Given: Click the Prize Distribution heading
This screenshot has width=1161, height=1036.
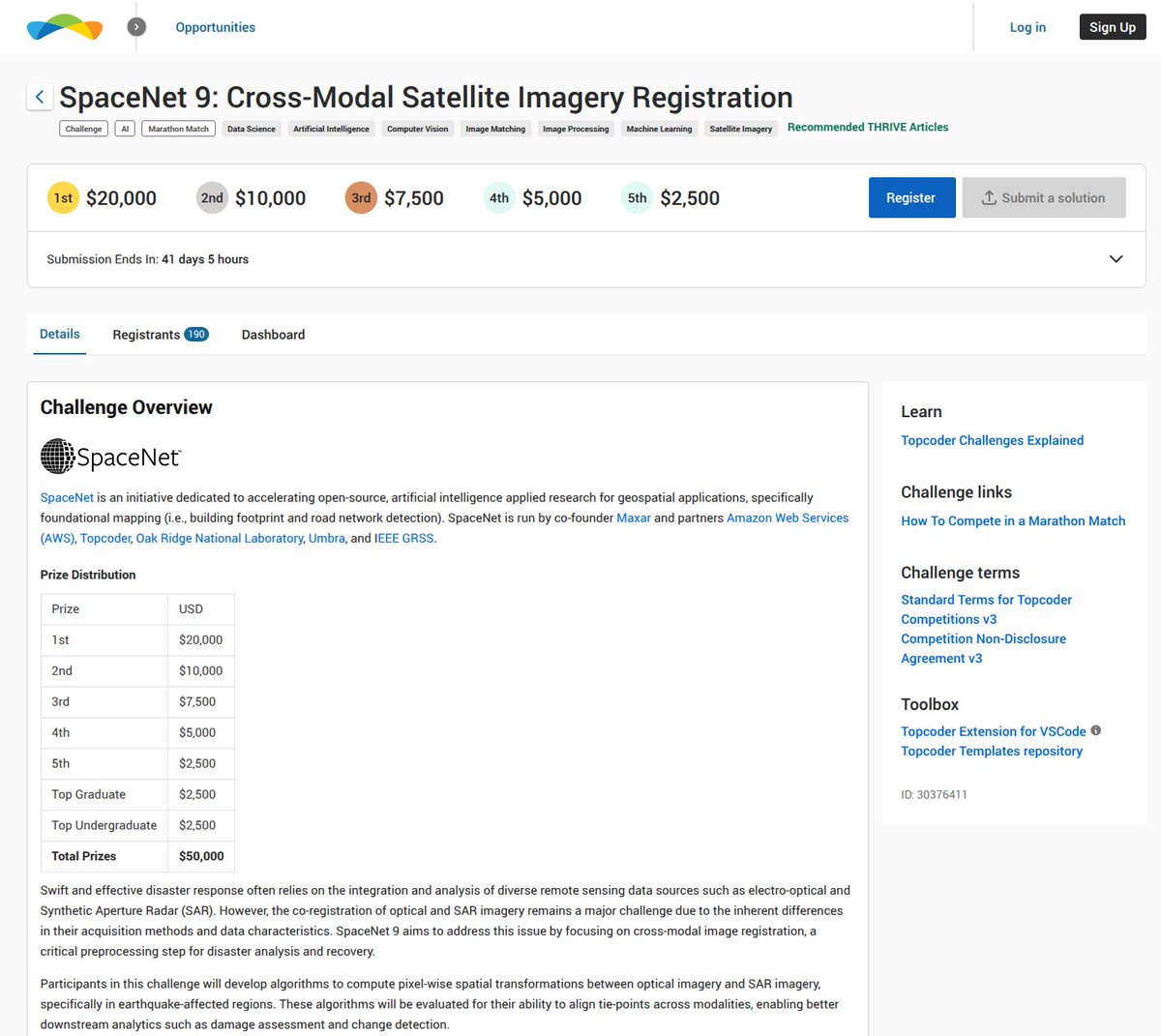Looking at the screenshot, I should (x=88, y=575).
